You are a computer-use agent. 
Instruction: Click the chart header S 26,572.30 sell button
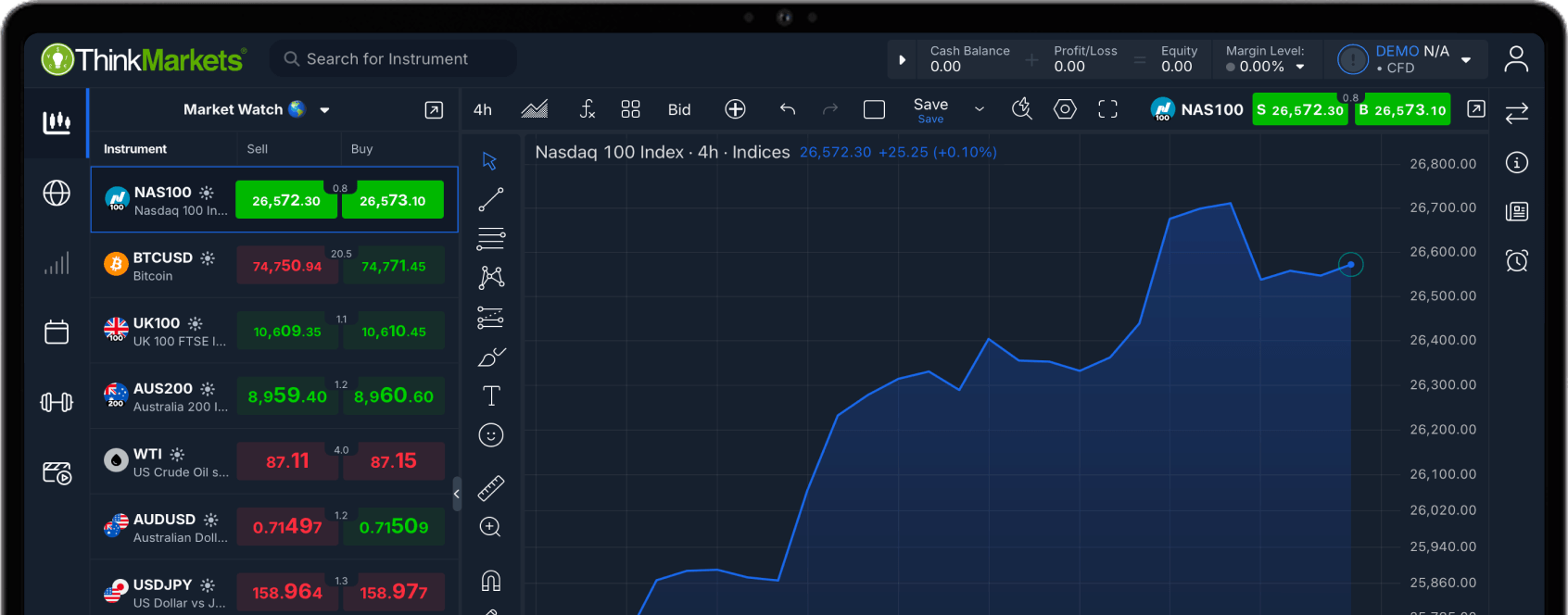click(x=1300, y=109)
